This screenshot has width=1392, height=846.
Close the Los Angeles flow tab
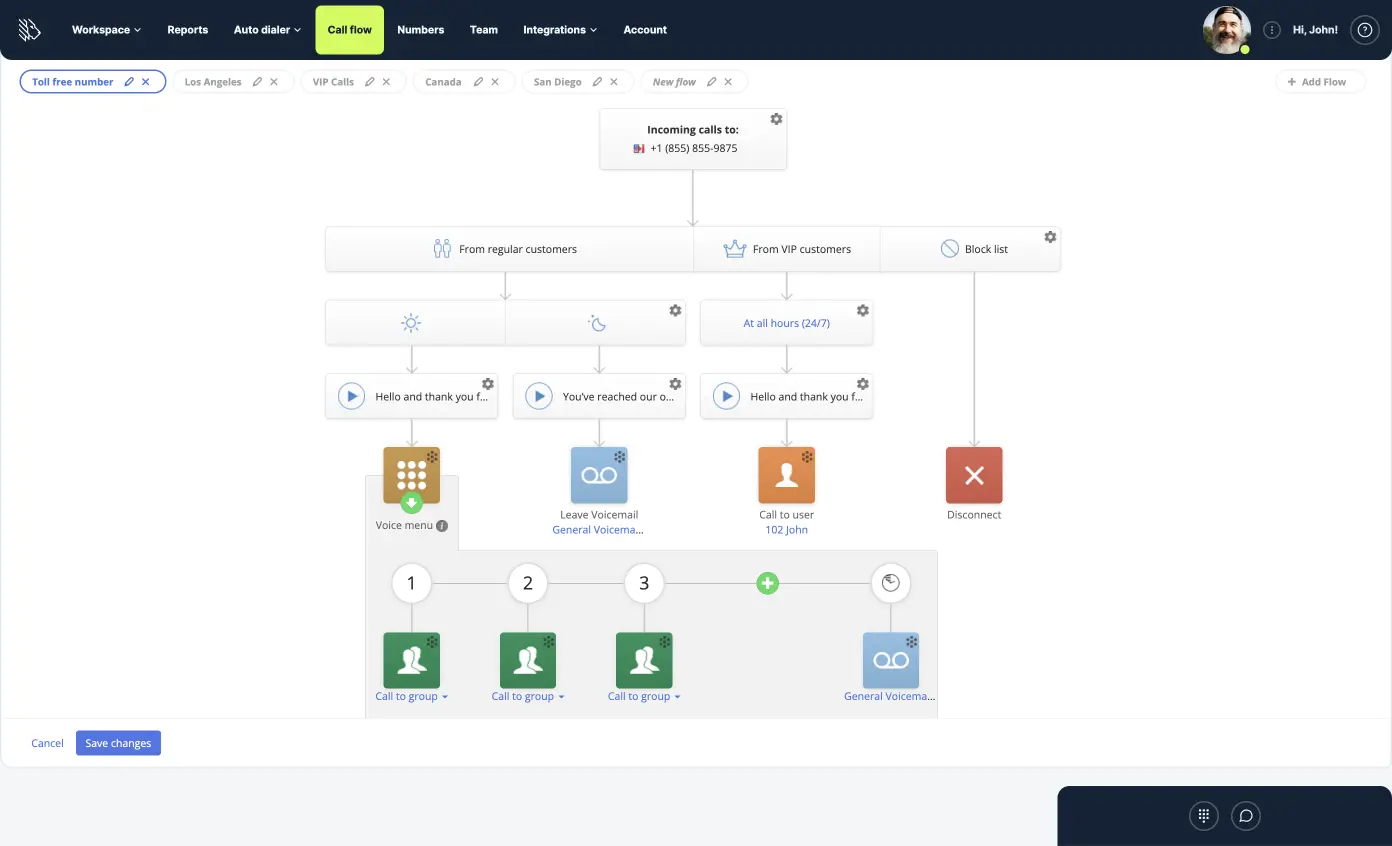coord(274,82)
